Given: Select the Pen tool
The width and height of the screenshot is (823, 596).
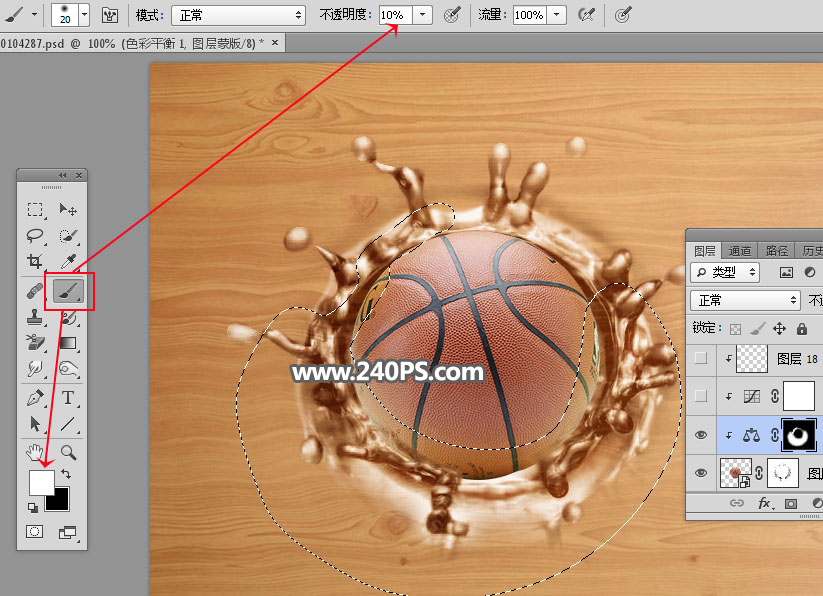Looking at the screenshot, I should 35,398.
